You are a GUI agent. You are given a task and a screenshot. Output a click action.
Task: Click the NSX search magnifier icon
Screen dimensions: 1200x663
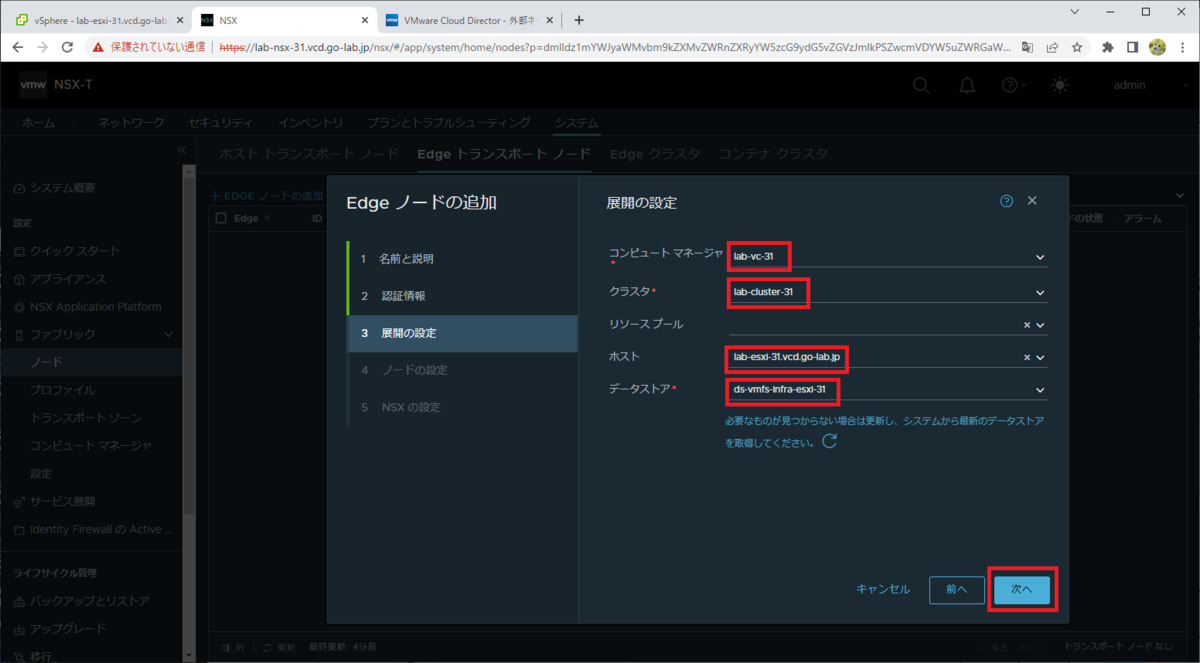[x=921, y=85]
